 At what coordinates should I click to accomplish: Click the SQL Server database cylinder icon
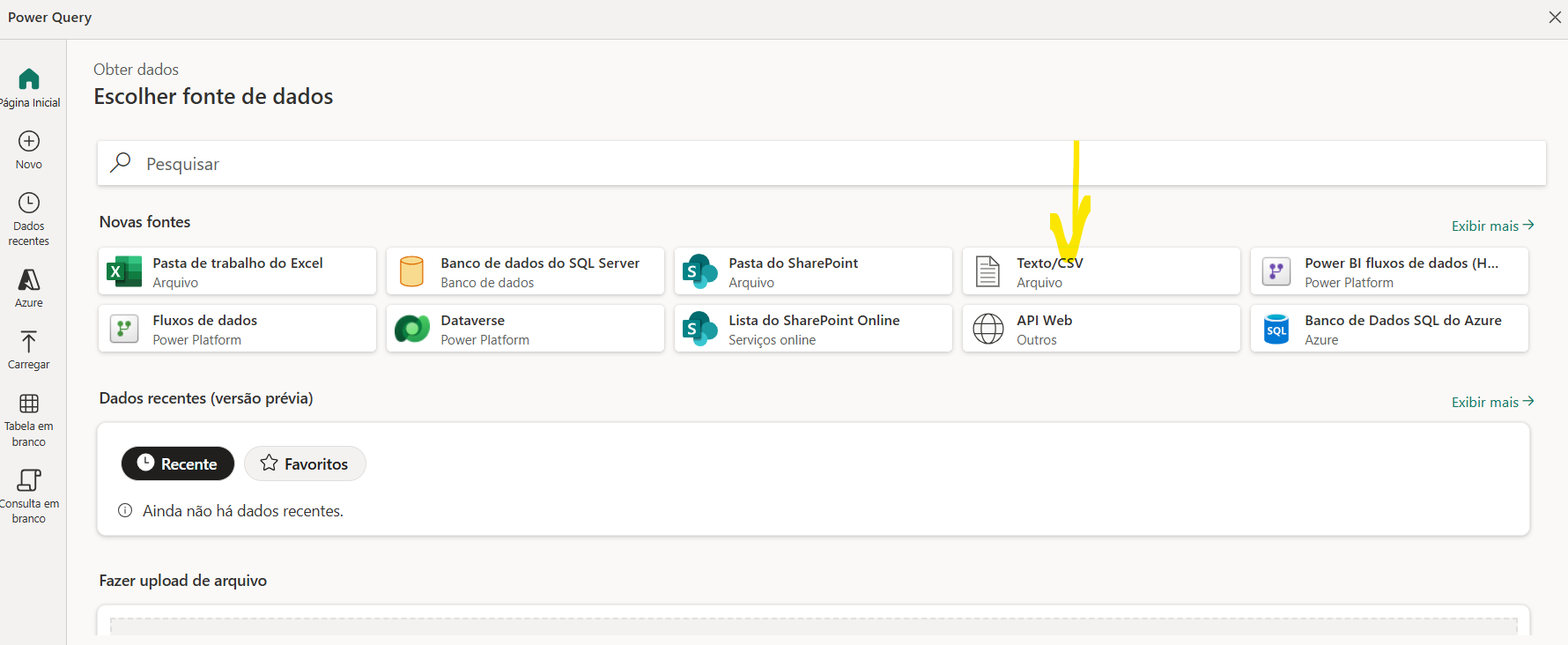coord(411,271)
